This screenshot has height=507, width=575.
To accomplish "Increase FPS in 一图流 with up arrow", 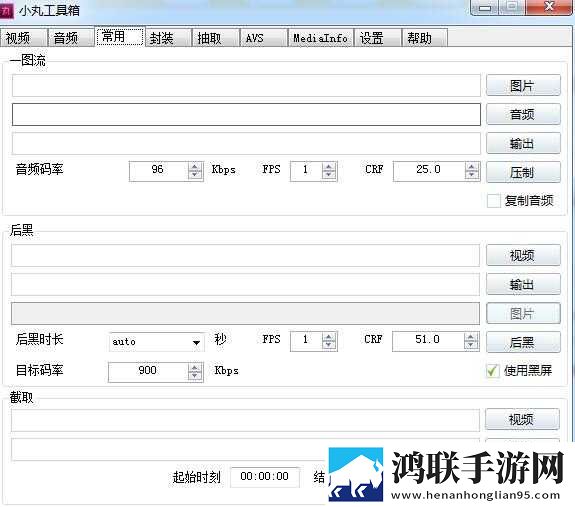I will pyautogui.click(x=329, y=167).
